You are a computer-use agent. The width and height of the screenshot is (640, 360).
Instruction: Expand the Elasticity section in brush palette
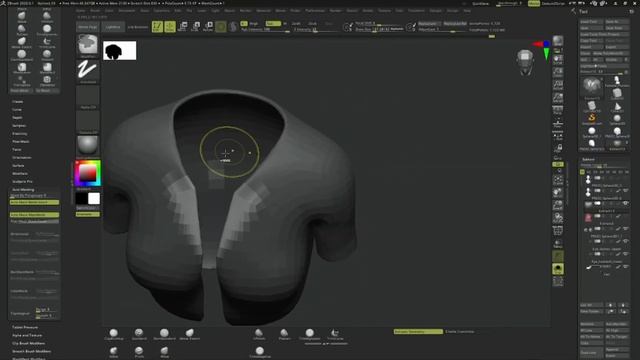20,134
